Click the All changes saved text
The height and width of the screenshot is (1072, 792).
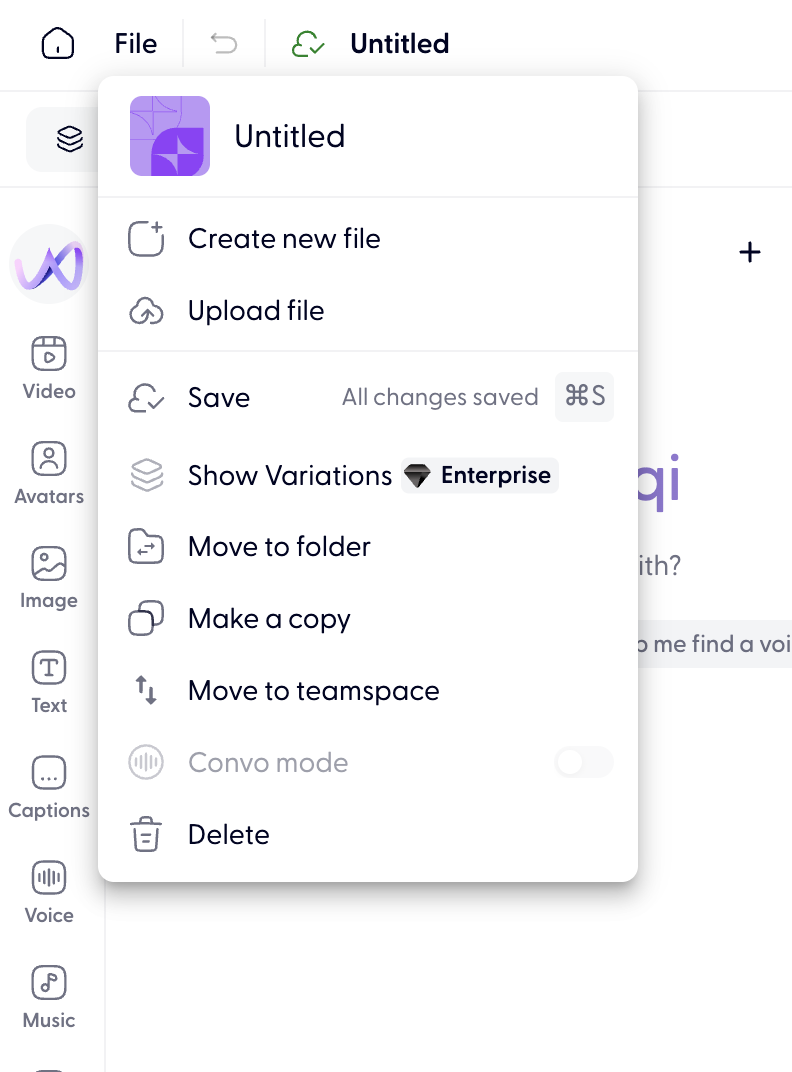tap(440, 397)
